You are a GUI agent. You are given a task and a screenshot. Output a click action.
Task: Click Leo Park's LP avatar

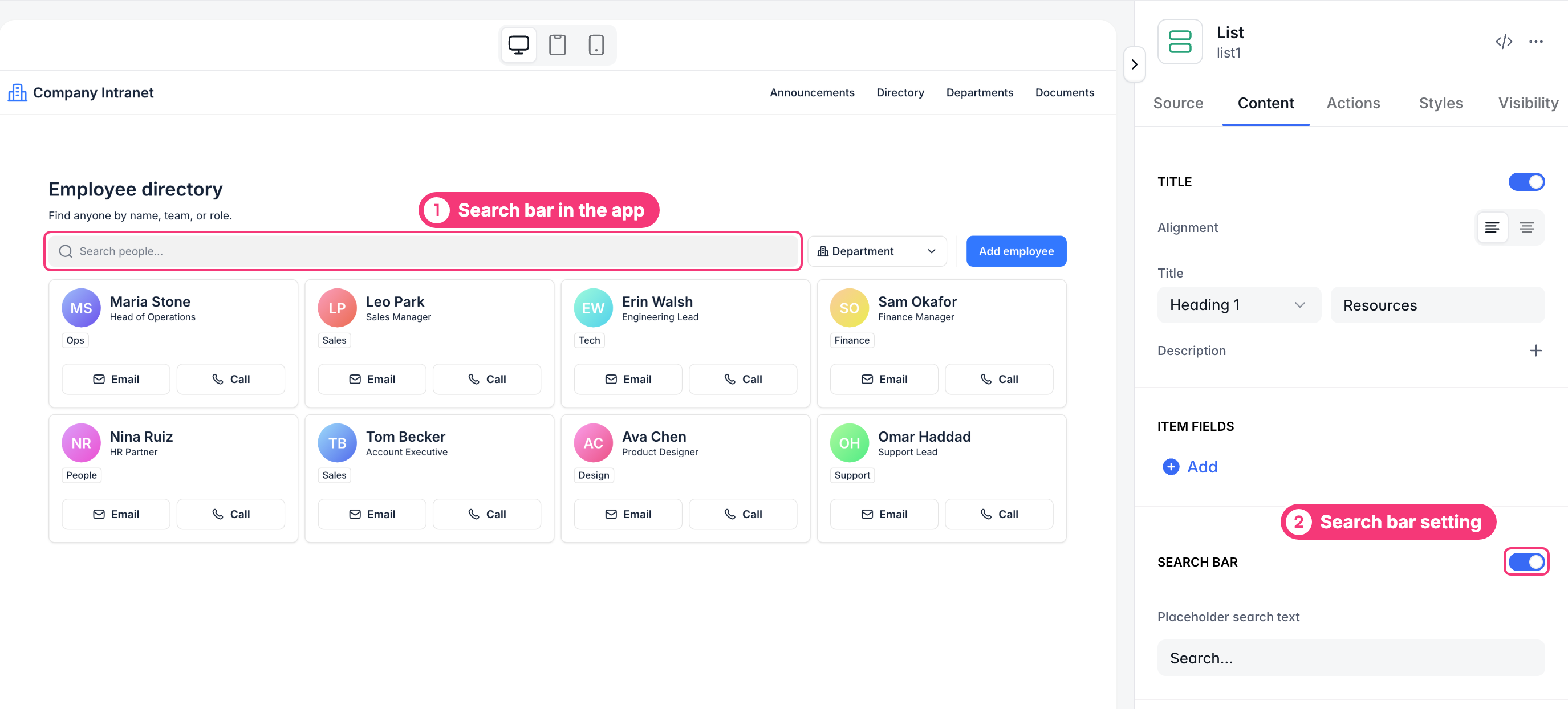337,308
